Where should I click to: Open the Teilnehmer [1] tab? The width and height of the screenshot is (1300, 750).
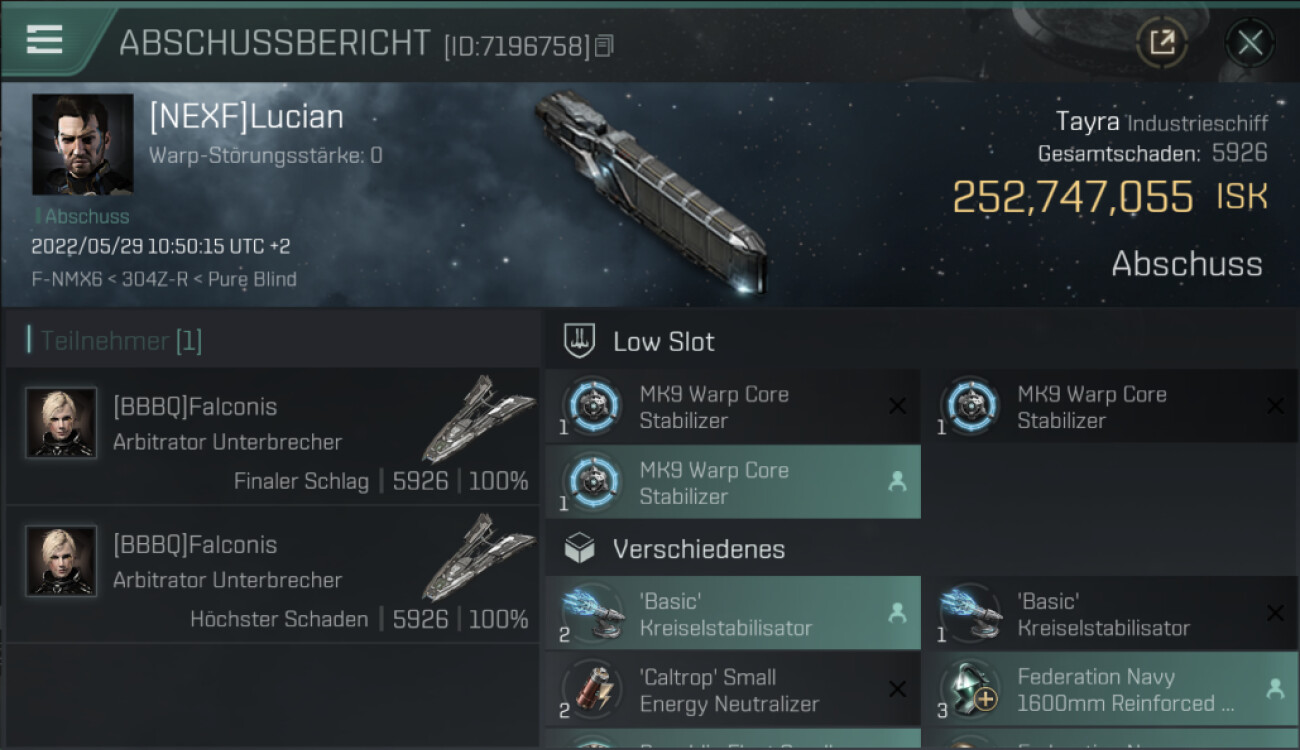[115, 341]
